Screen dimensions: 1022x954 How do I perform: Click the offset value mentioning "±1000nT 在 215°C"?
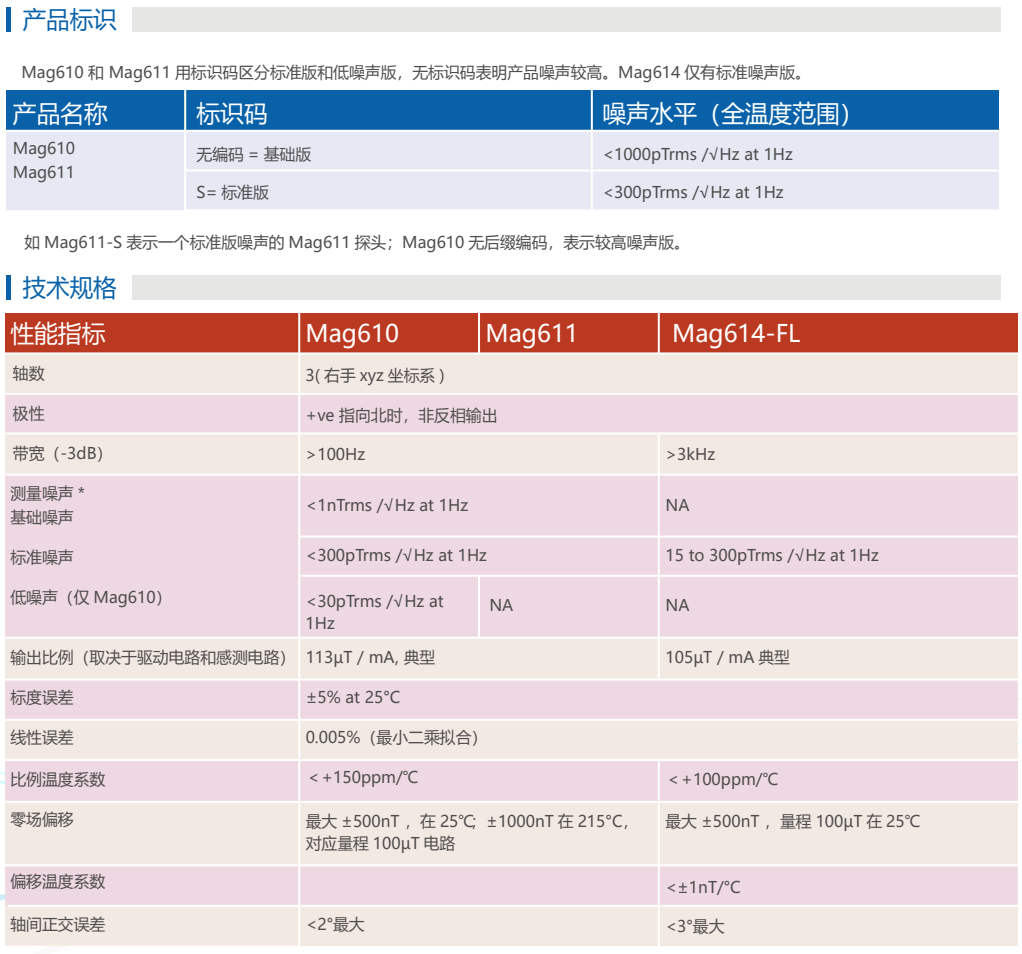(467, 833)
